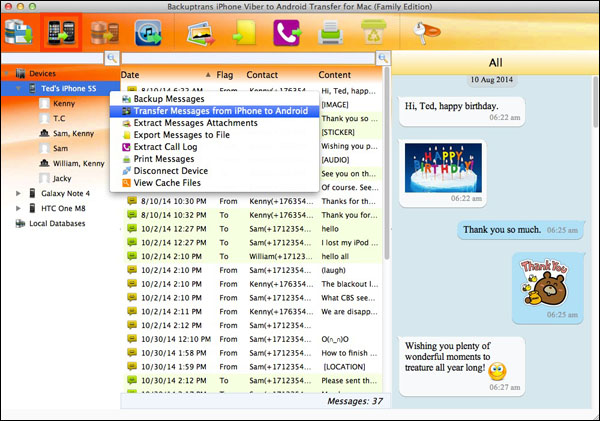The height and width of the screenshot is (421, 600).
Task: Select the 'Please sent th...' message row
Action: [253, 380]
